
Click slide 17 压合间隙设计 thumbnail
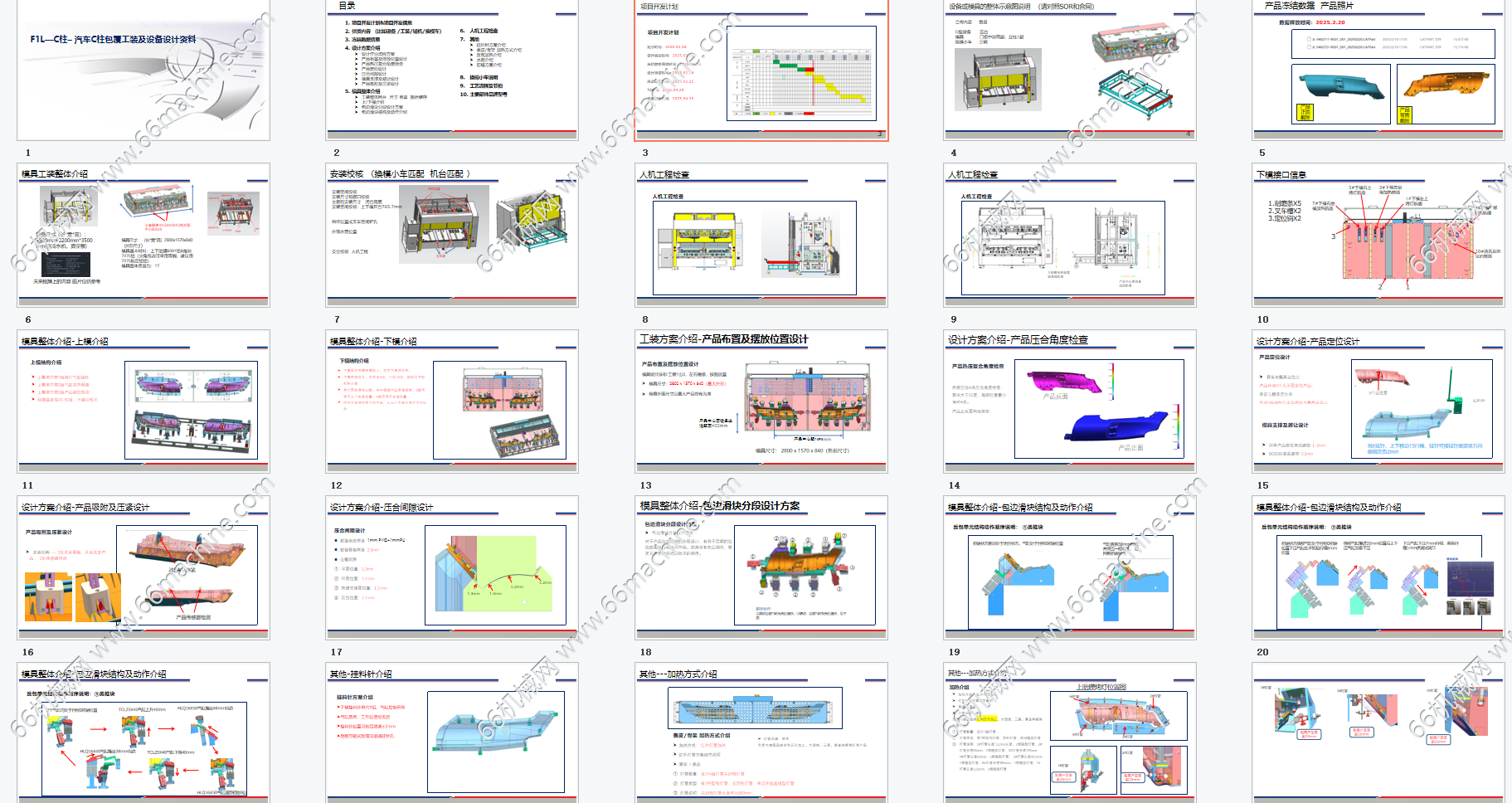coord(452,568)
